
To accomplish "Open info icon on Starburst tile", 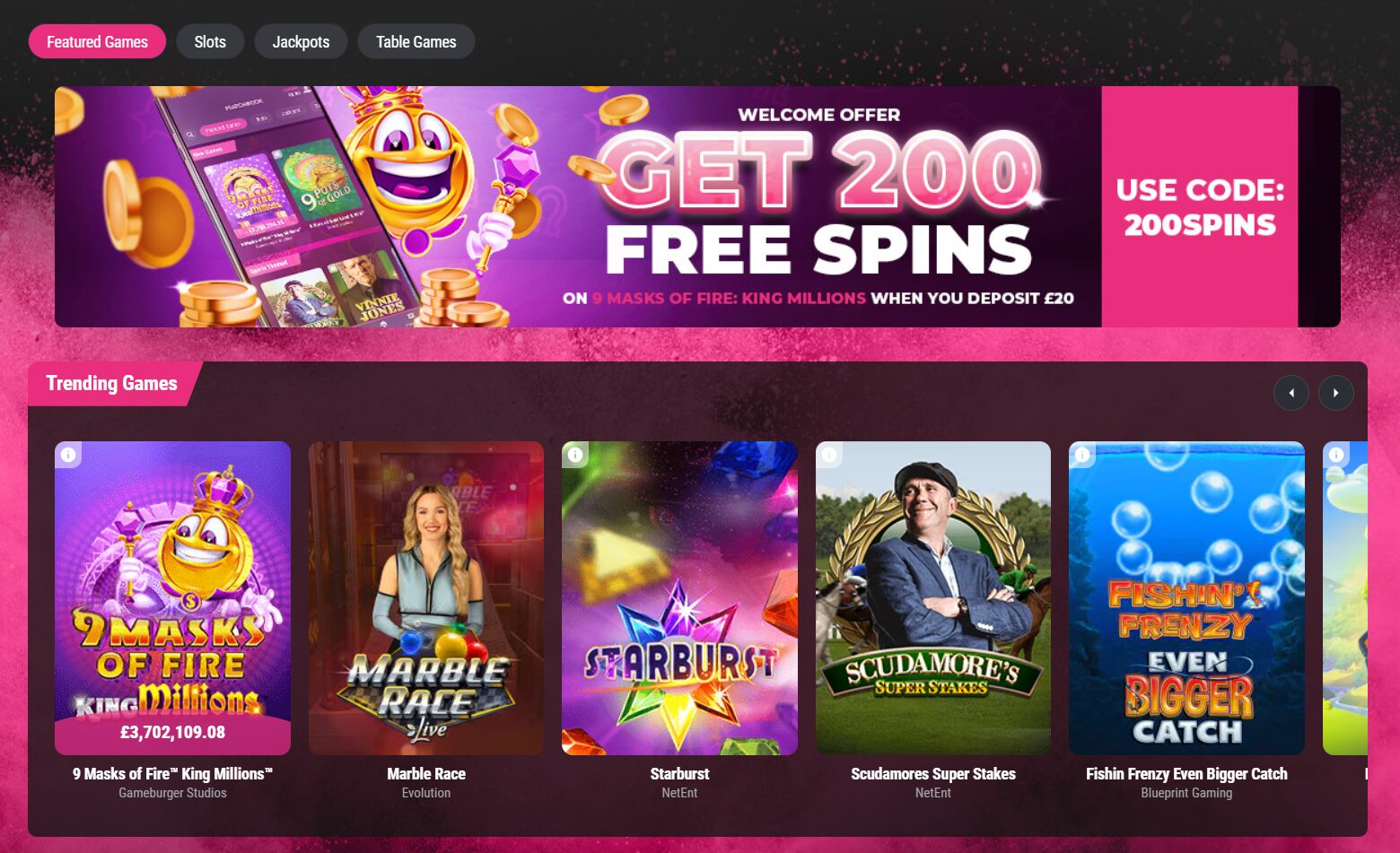I will pos(575,455).
